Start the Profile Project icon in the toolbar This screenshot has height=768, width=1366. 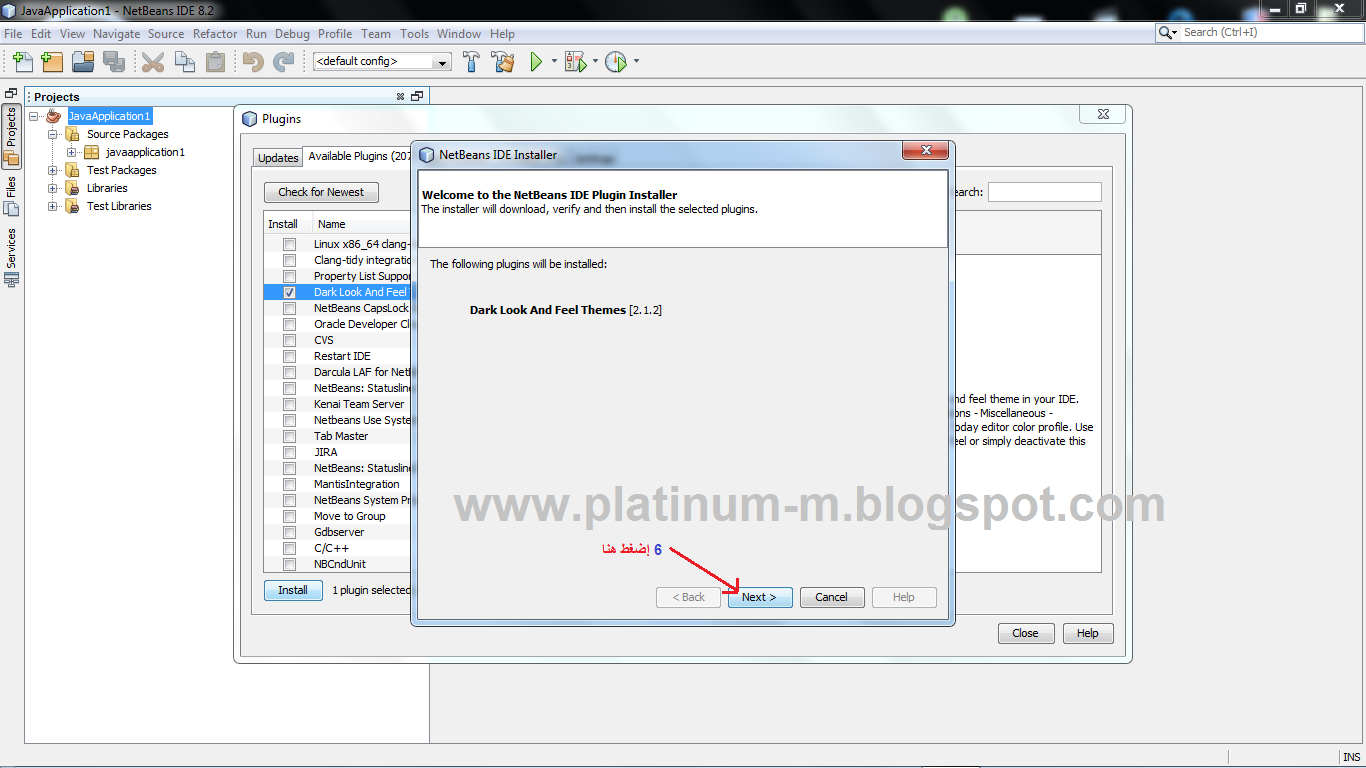(616, 61)
